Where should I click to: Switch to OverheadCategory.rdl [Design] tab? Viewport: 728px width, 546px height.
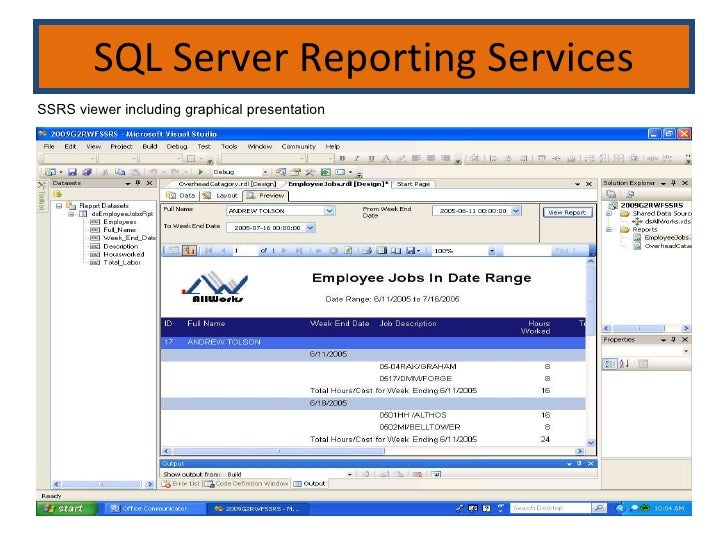click(x=228, y=184)
